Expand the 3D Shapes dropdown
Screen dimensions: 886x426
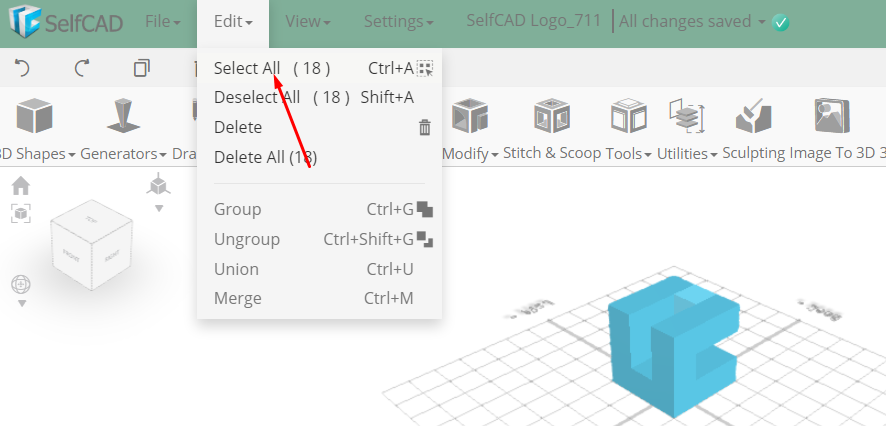pyautogui.click(x=36, y=154)
